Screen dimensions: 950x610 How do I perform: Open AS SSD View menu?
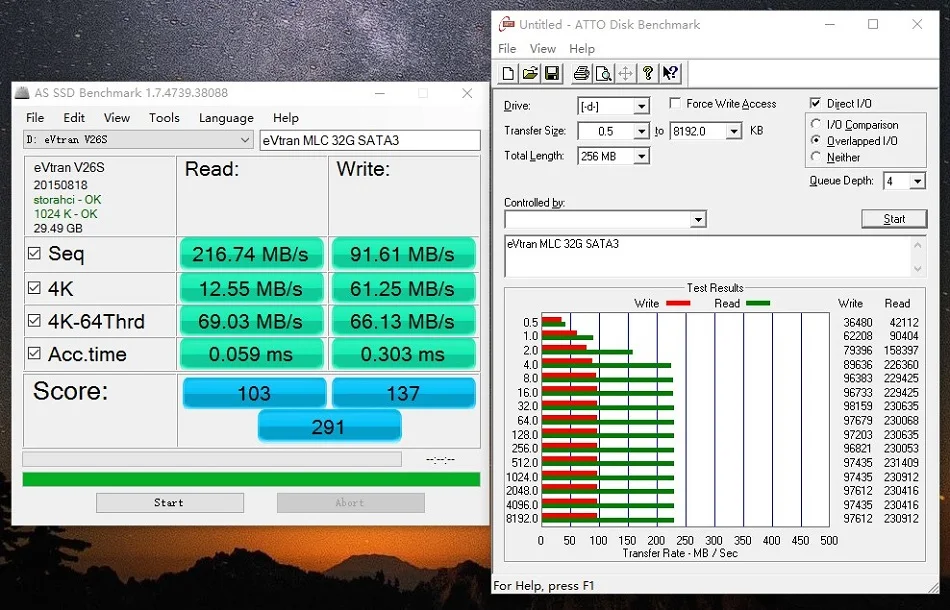click(117, 118)
